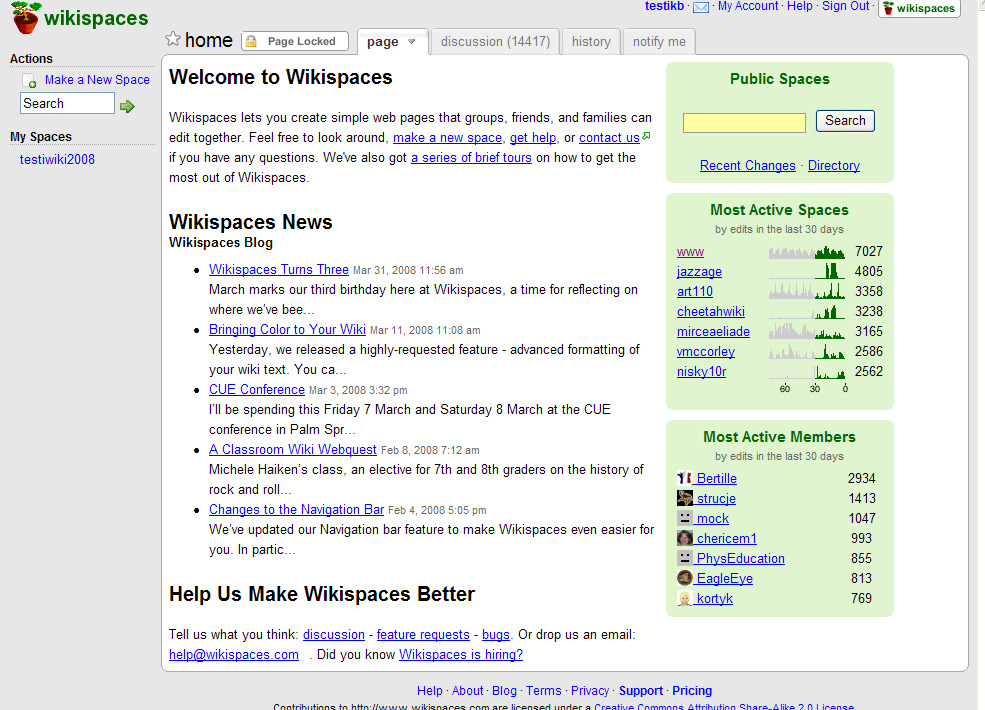Open the cheetahwiki space link
The image size is (985, 710).
(x=710, y=312)
